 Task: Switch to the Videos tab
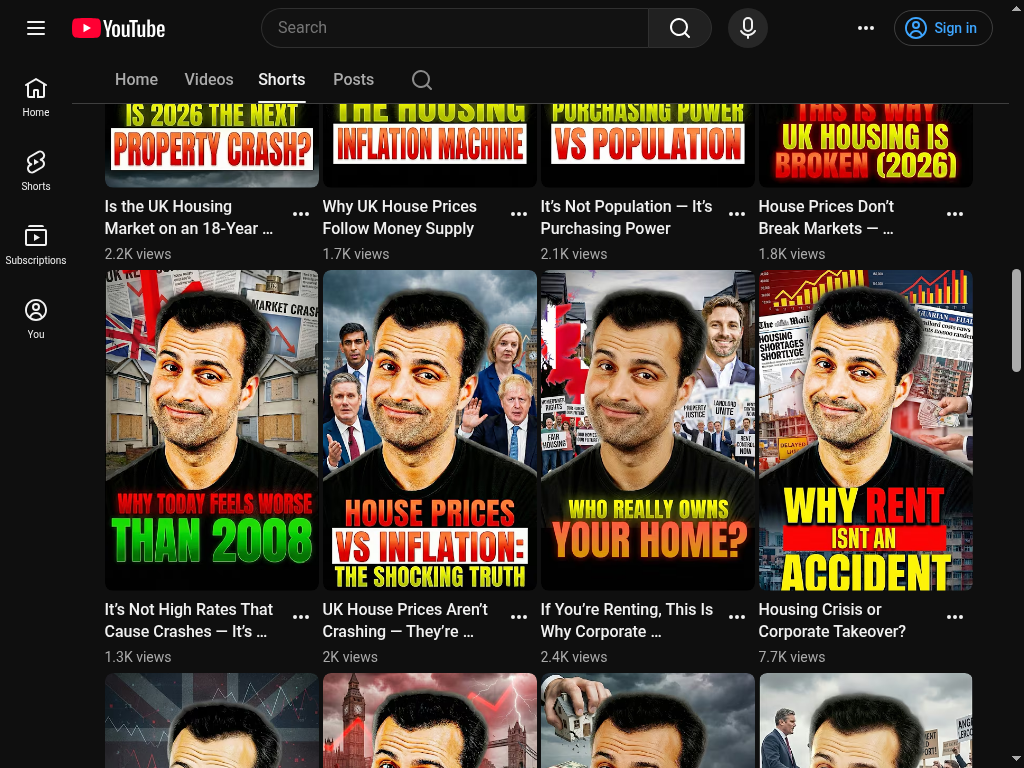point(209,80)
